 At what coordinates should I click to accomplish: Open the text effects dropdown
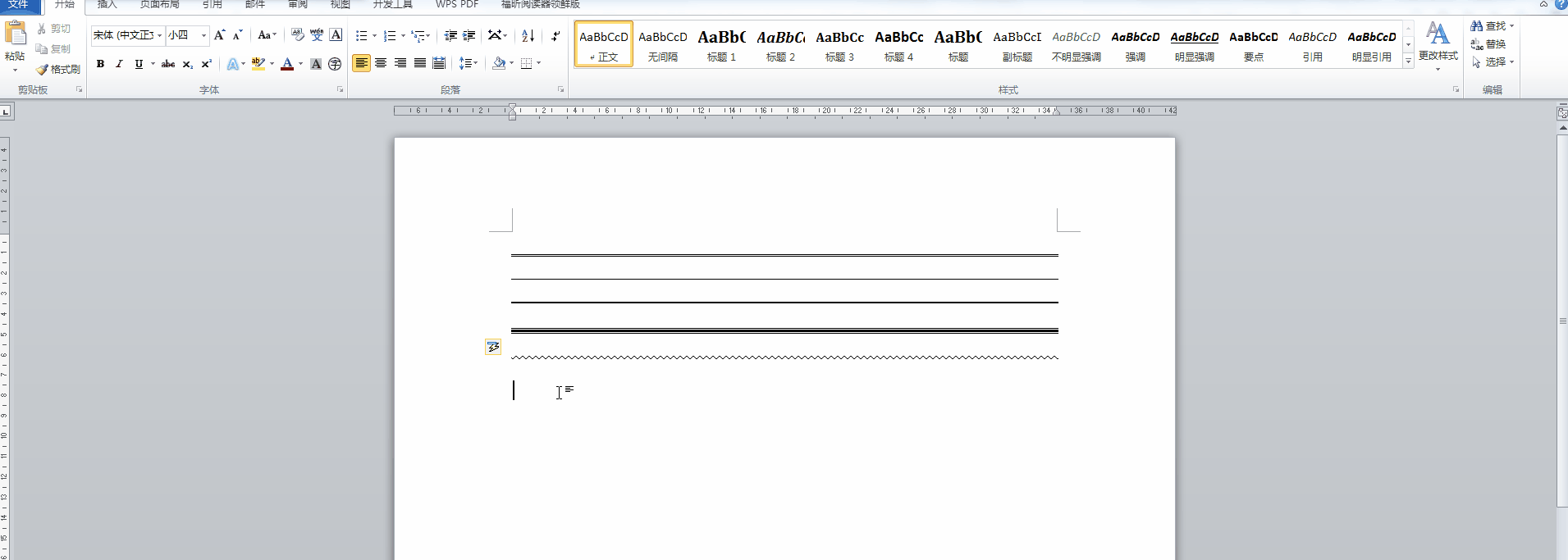pyautogui.click(x=235, y=64)
